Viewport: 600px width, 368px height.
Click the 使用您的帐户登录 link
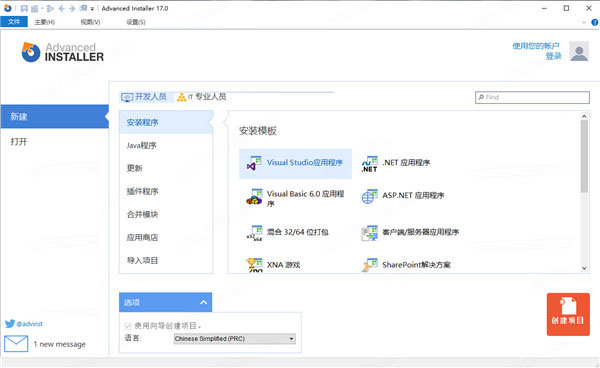[536, 51]
